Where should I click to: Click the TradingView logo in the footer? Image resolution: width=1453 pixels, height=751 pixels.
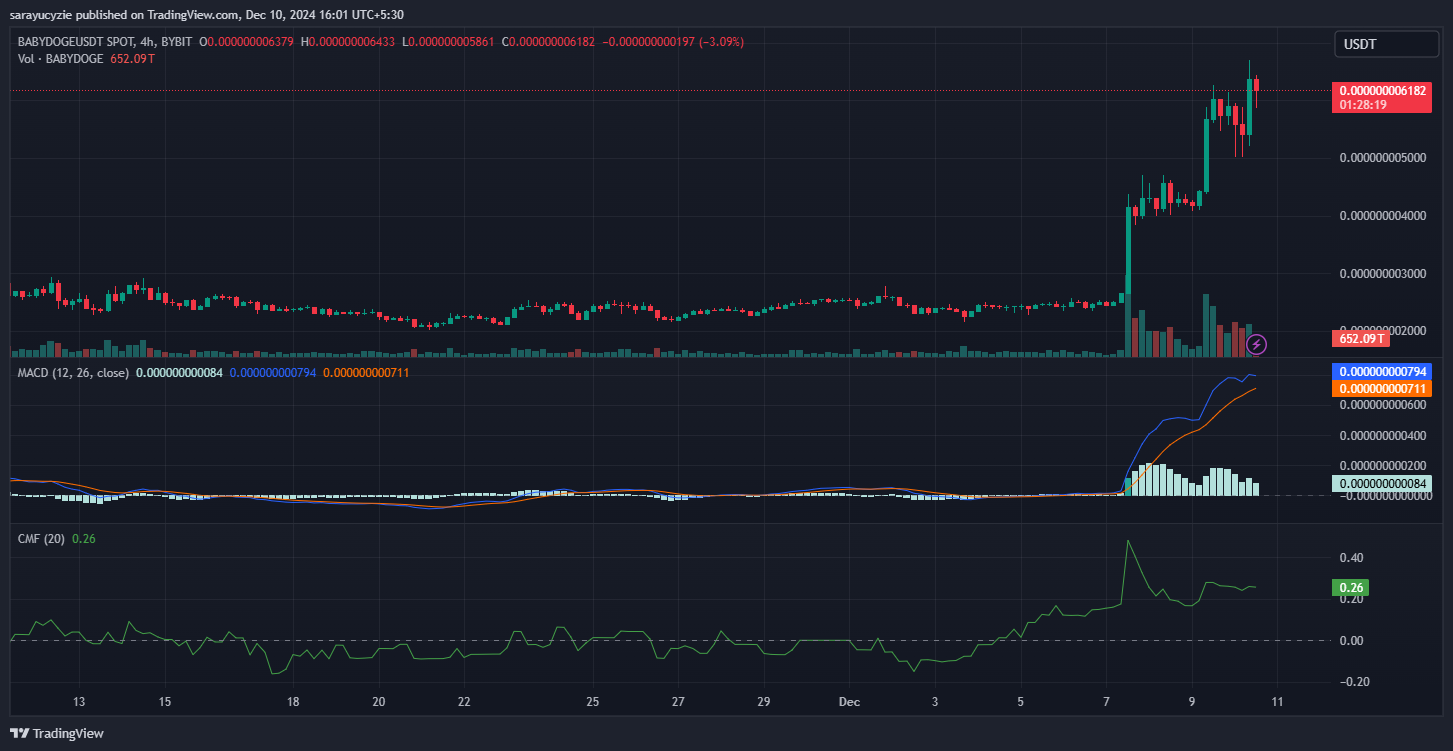pyautogui.click(x=58, y=733)
